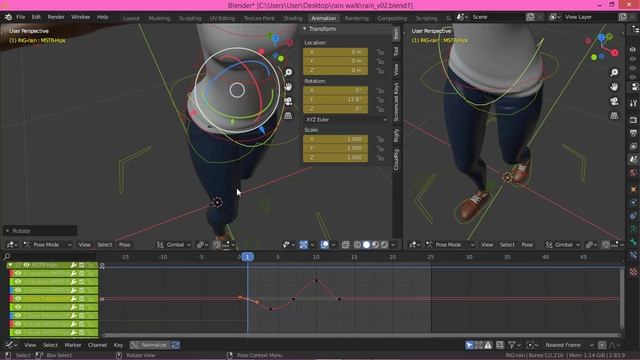
Task: Open the Scene properties tab icon
Action: pyautogui.click(x=633, y=159)
